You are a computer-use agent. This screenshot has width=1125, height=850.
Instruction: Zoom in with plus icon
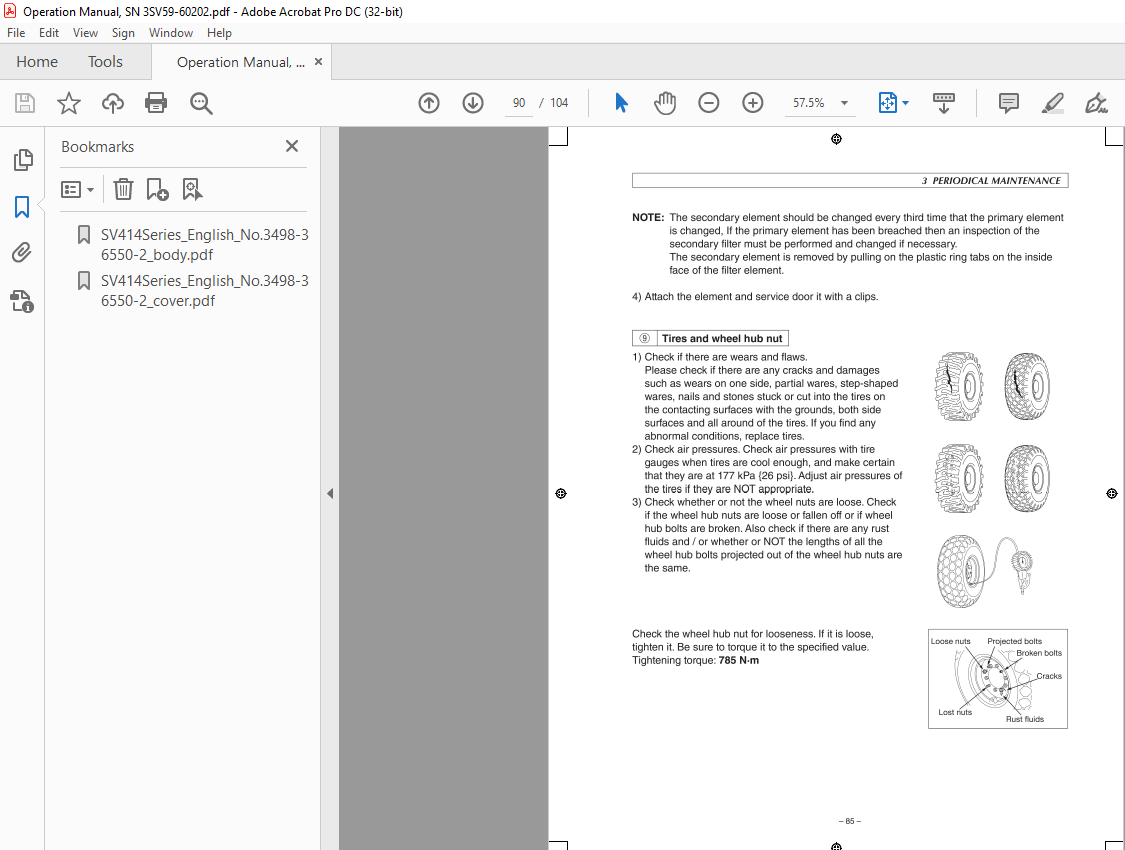[753, 103]
